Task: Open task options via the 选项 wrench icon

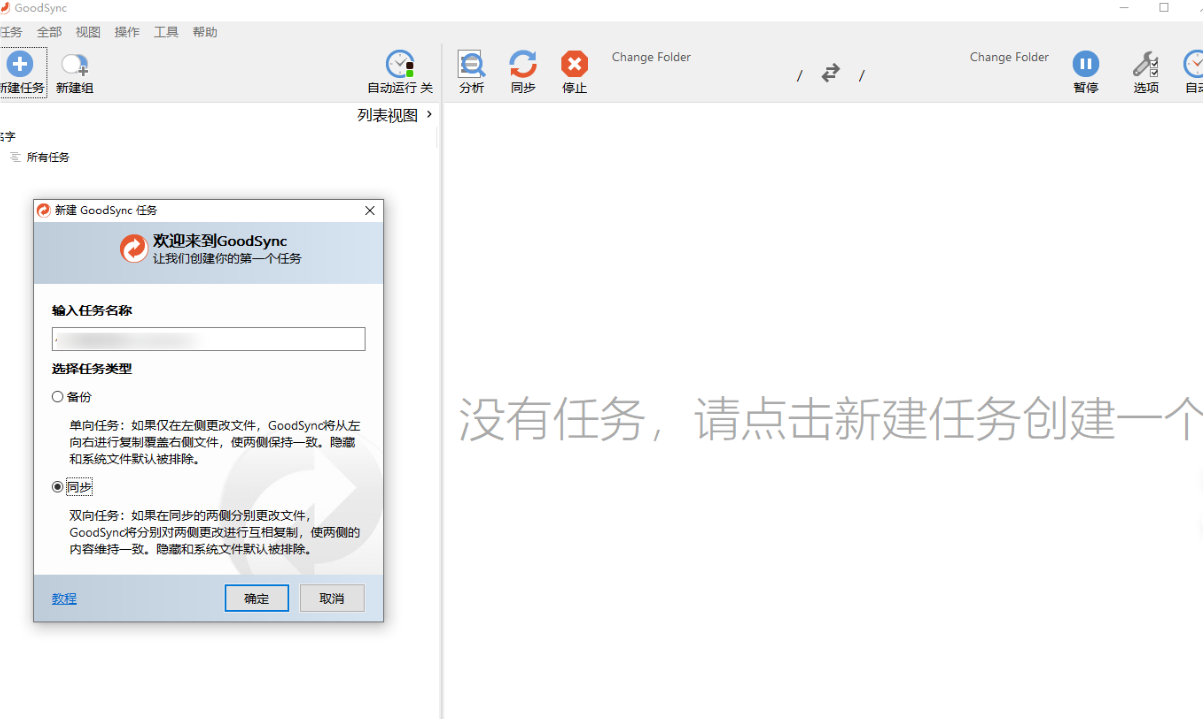Action: coord(1145,66)
